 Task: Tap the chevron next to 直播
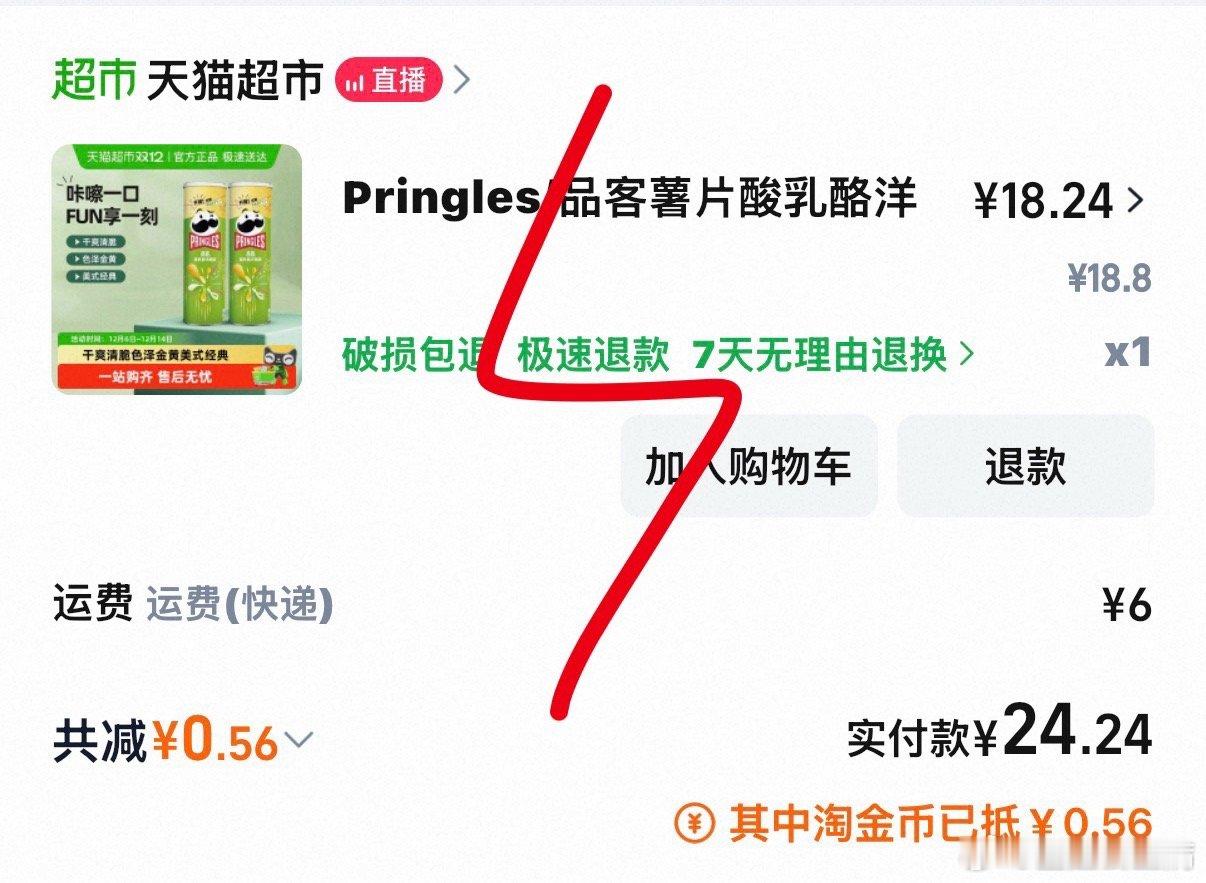point(461,80)
